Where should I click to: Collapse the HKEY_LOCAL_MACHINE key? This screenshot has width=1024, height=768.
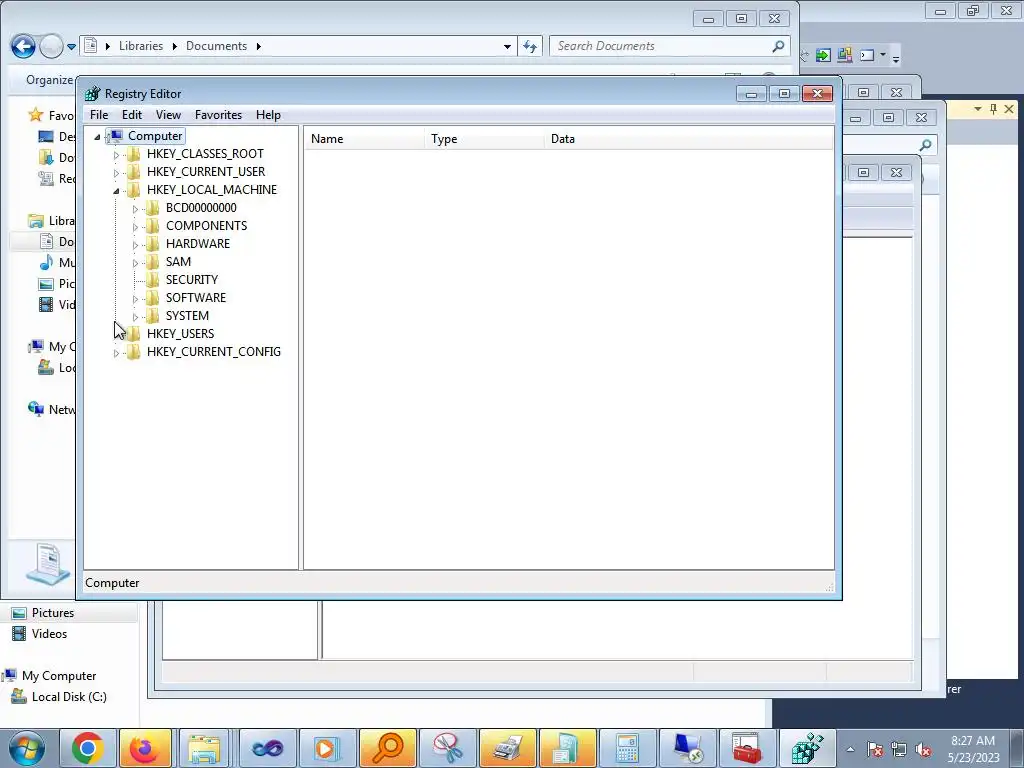(x=116, y=191)
